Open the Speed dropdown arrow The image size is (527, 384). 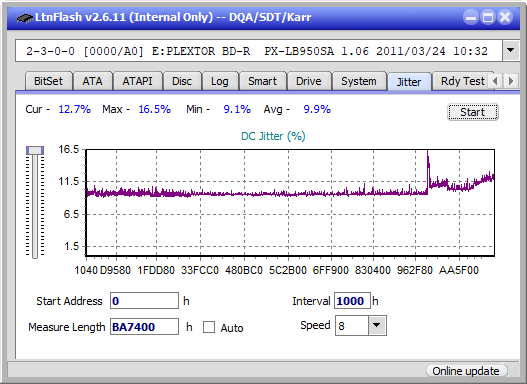[377, 325]
